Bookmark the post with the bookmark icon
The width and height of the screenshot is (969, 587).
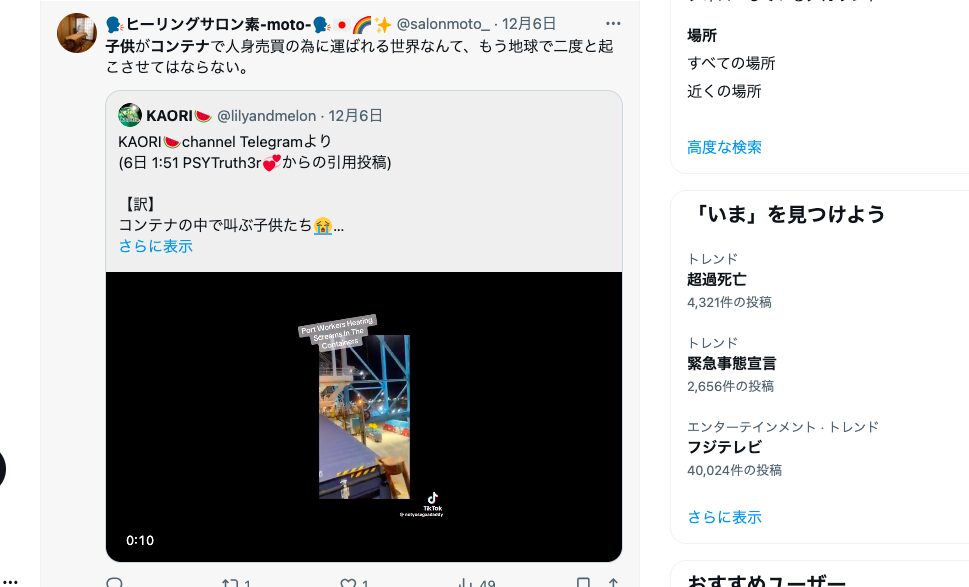583,583
